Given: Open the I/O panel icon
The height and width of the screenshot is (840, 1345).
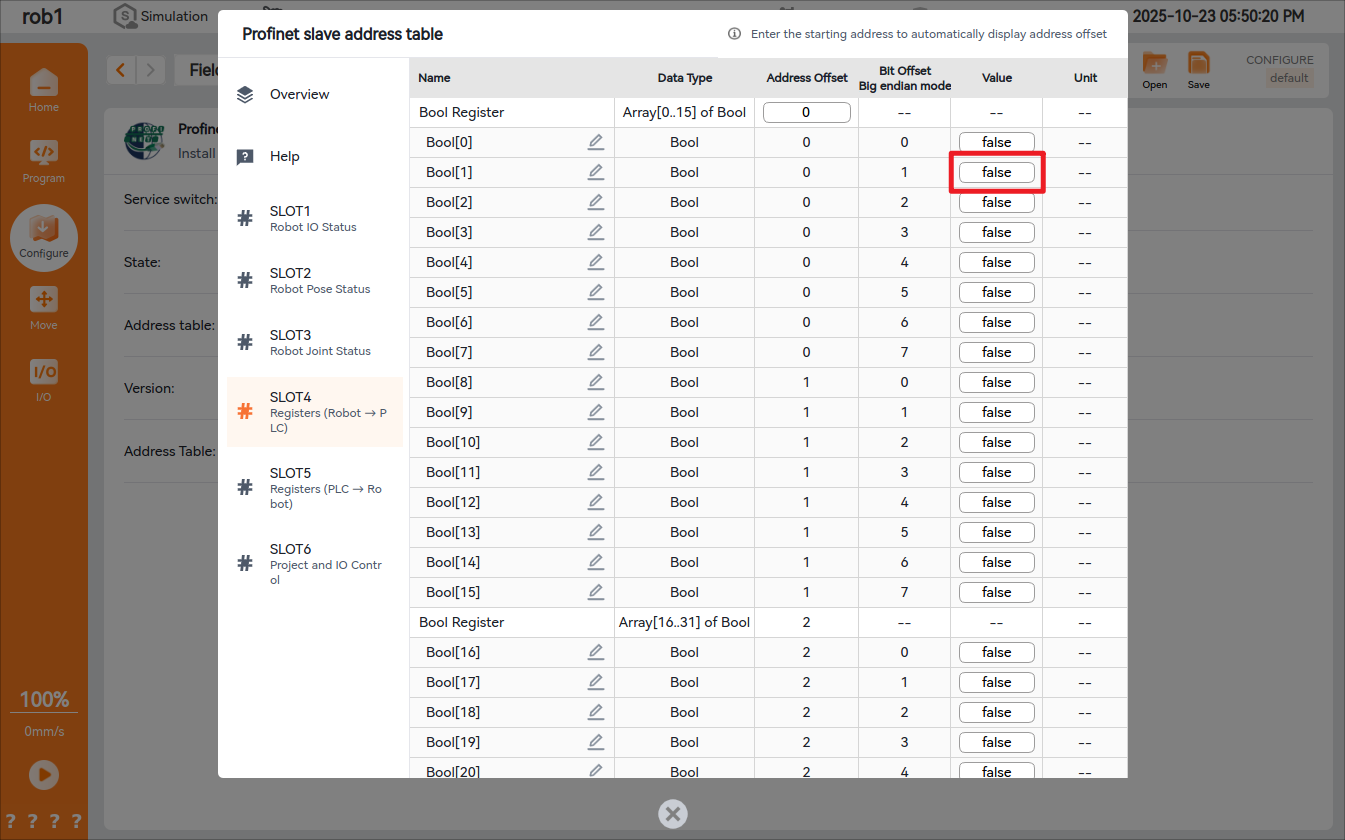Looking at the screenshot, I should pos(43,380).
